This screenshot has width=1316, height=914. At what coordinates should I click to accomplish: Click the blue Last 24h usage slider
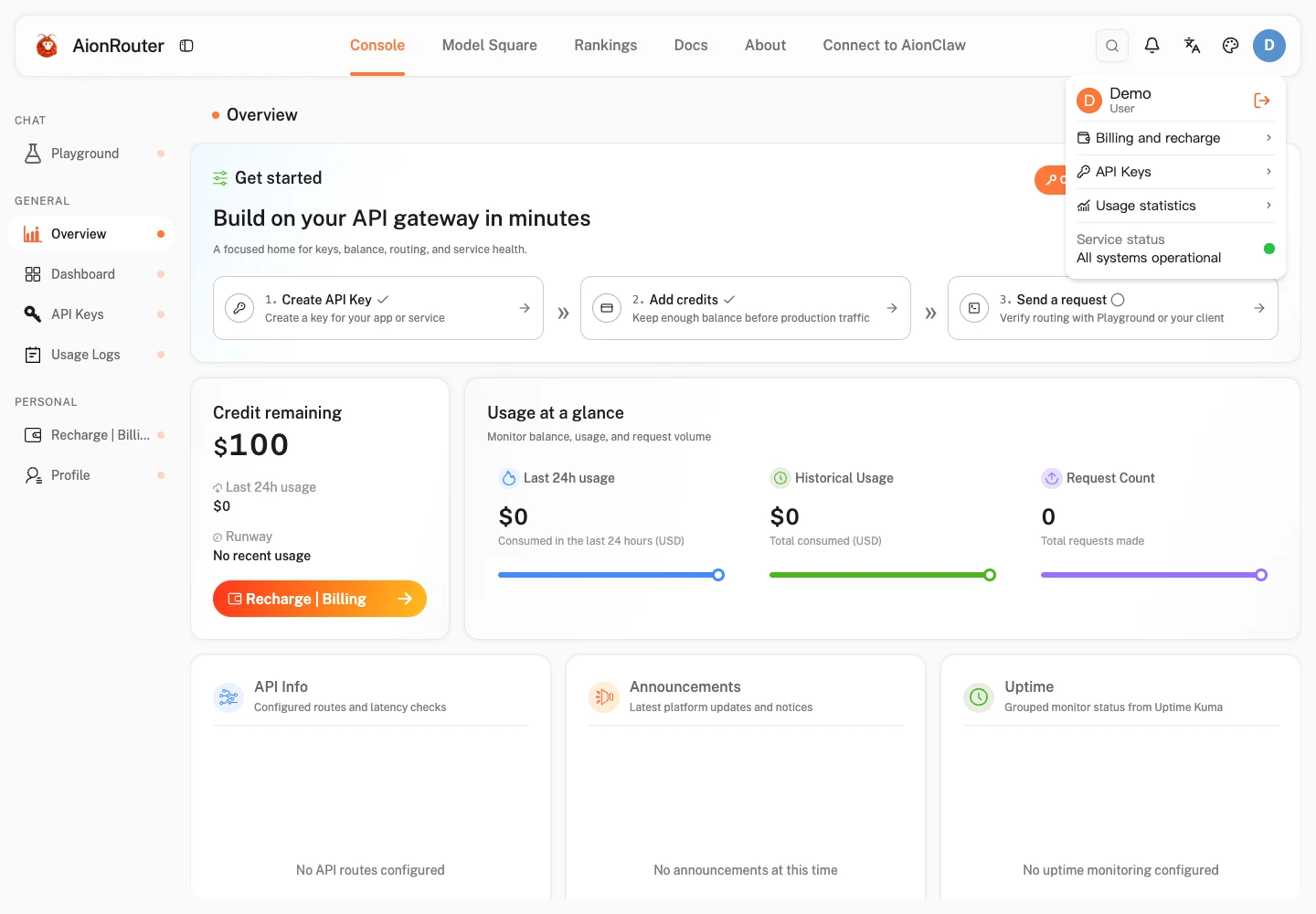pyautogui.click(x=611, y=575)
